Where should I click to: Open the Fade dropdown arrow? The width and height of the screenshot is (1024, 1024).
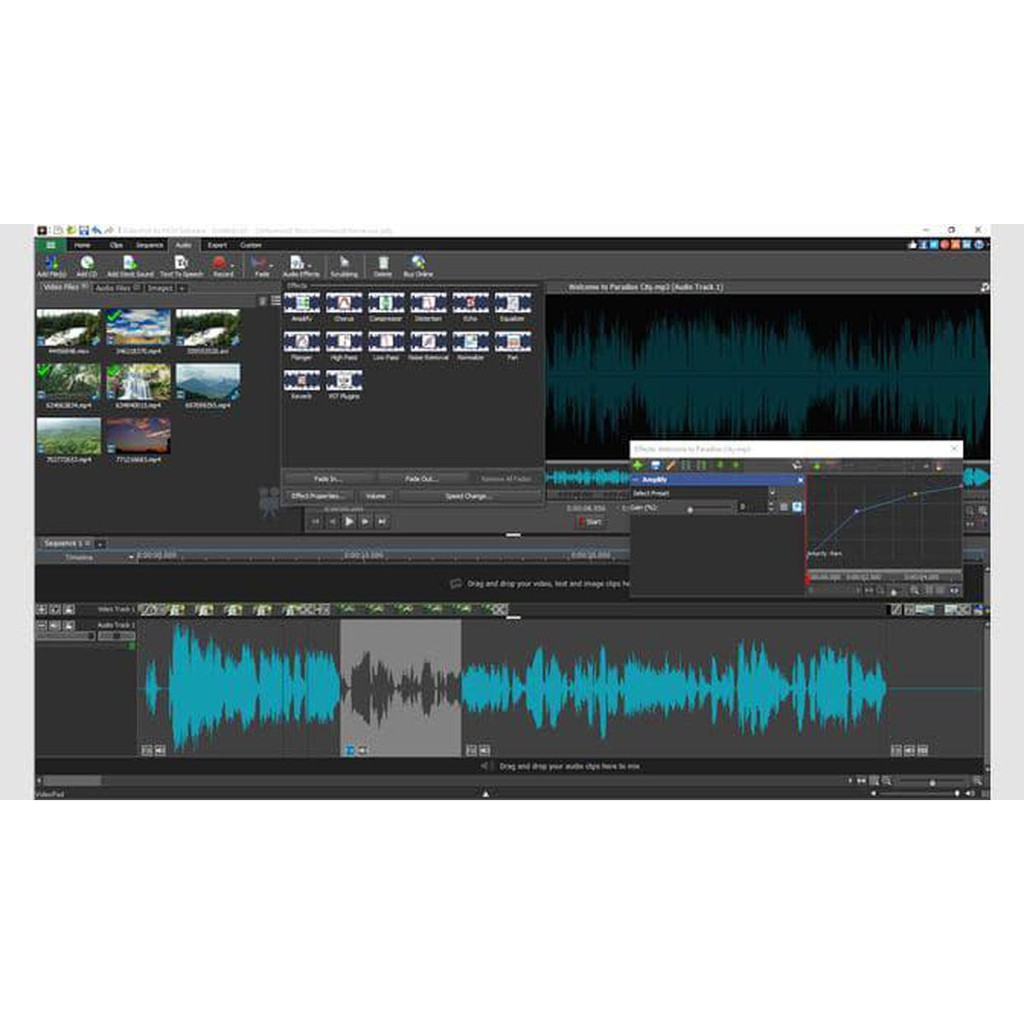pyautogui.click(x=271, y=266)
